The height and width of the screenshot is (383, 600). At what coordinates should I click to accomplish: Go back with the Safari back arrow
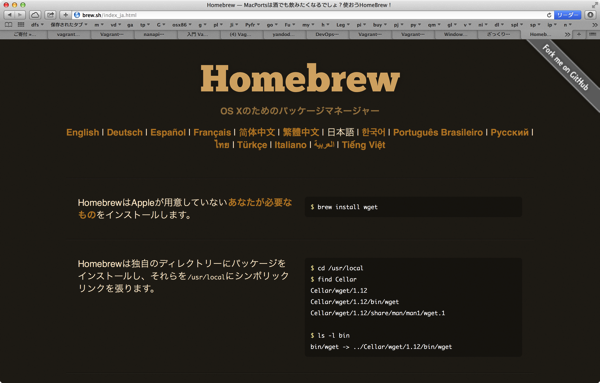click(x=10, y=15)
